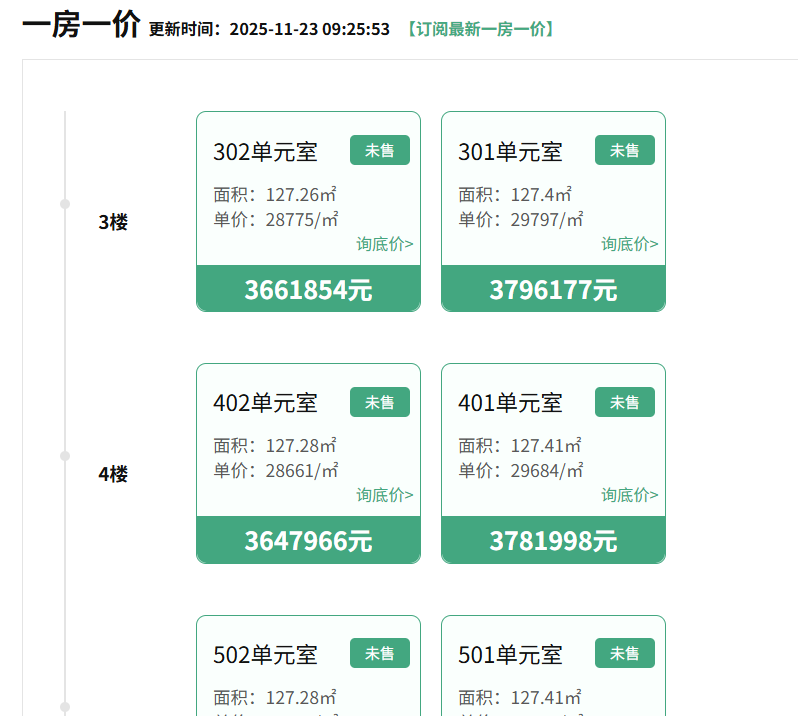Select the 4楼 floor label
The height and width of the screenshot is (716, 798).
tap(113, 474)
